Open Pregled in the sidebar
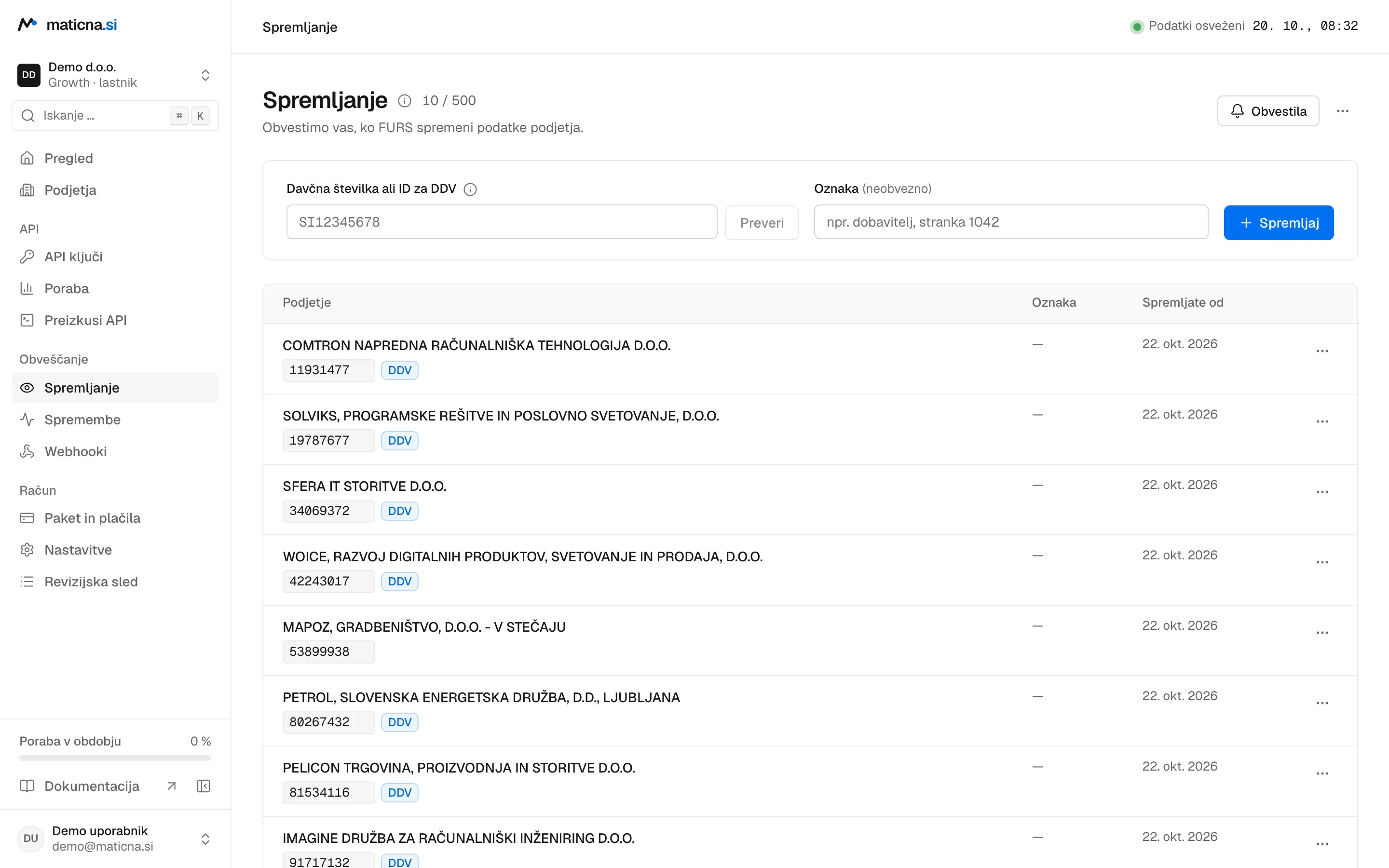This screenshot has width=1389, height=868. point(115,158)
